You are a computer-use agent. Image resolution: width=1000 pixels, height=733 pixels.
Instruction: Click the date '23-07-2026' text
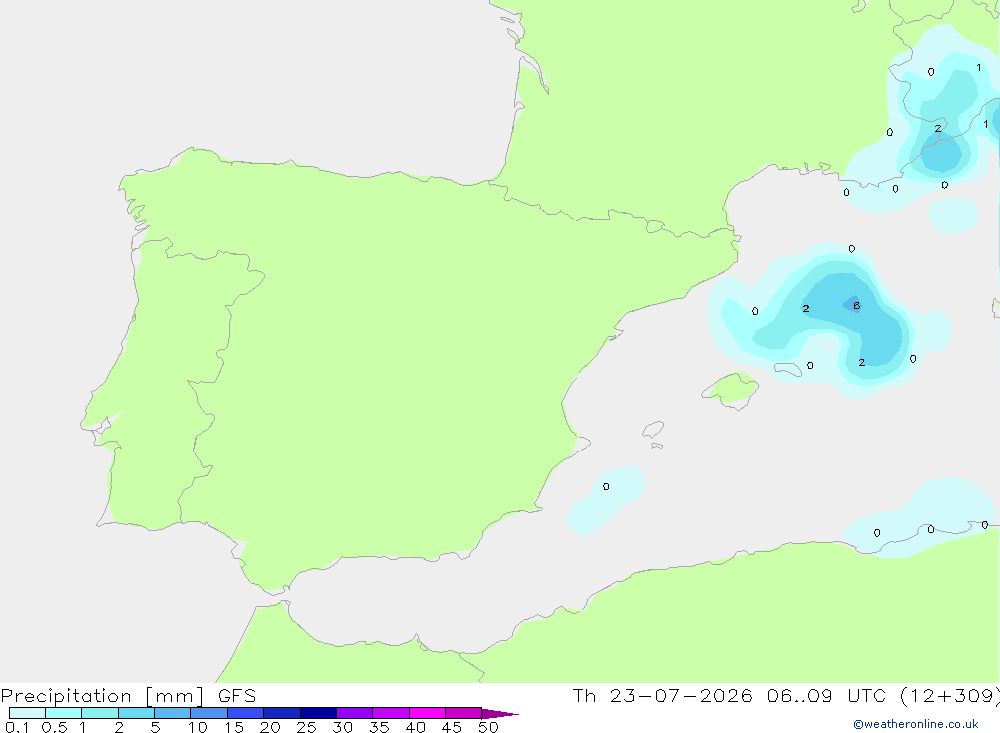point(680,696)
